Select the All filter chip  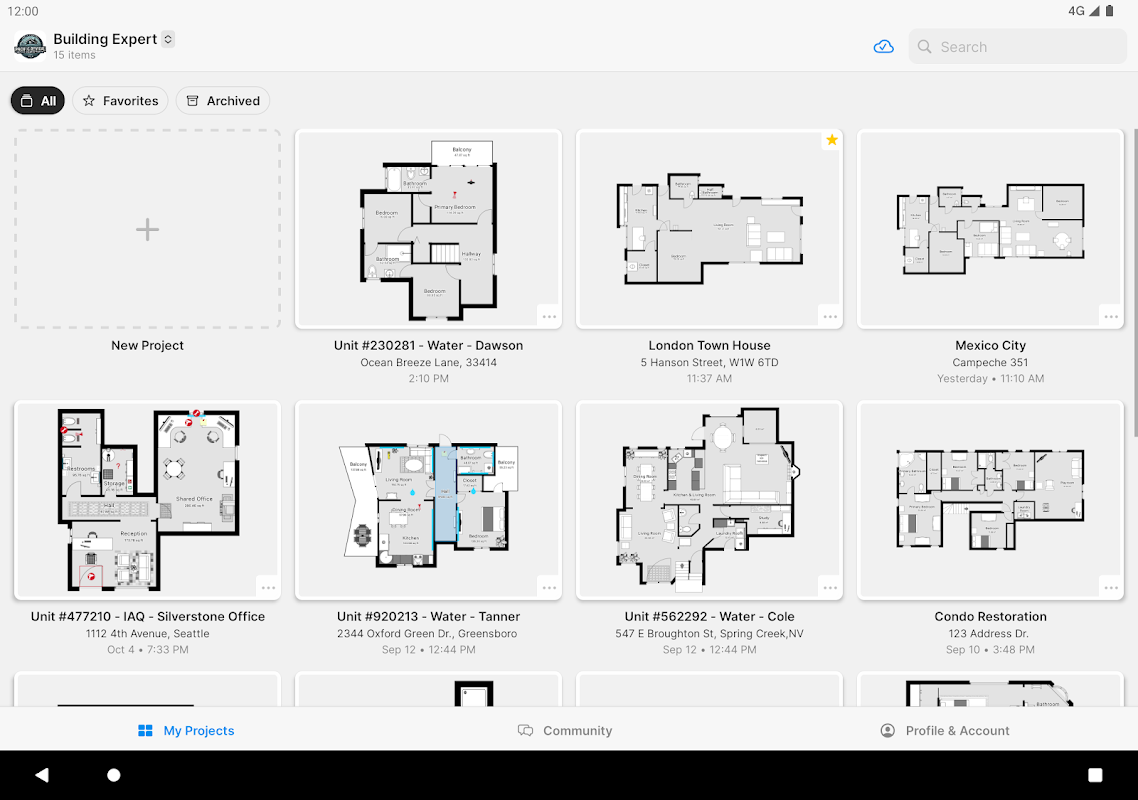tap(38, 101)
